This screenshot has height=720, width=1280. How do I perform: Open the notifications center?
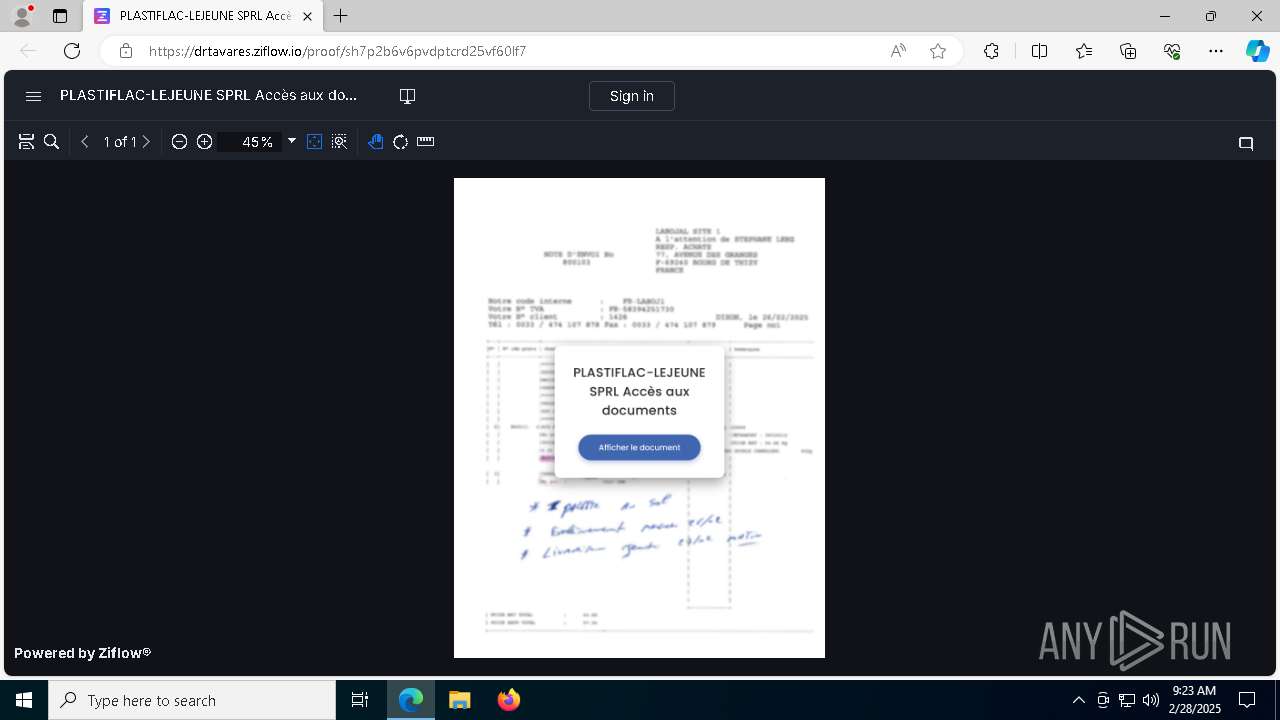coord(1247,700)
